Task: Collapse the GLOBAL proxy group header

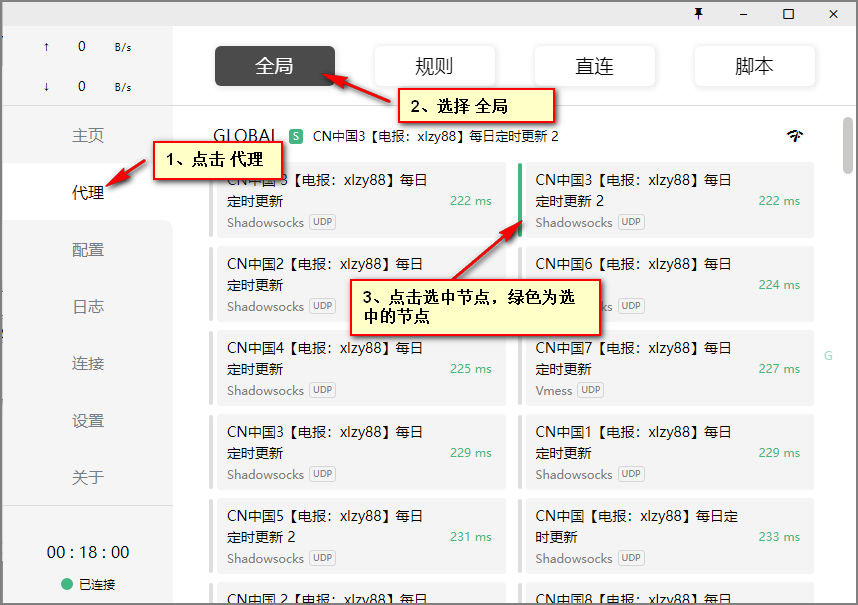Action: [x=245, y=136]
